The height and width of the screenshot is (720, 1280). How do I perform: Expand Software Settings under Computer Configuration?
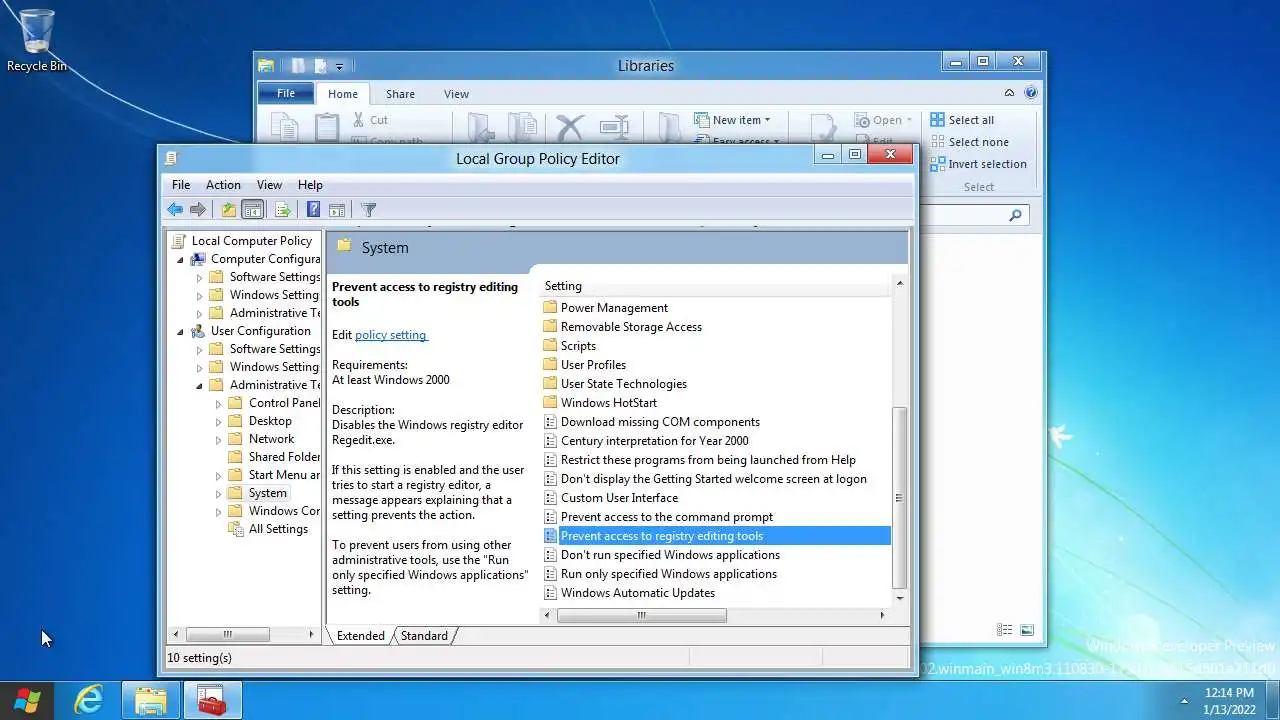pos(199,277)
